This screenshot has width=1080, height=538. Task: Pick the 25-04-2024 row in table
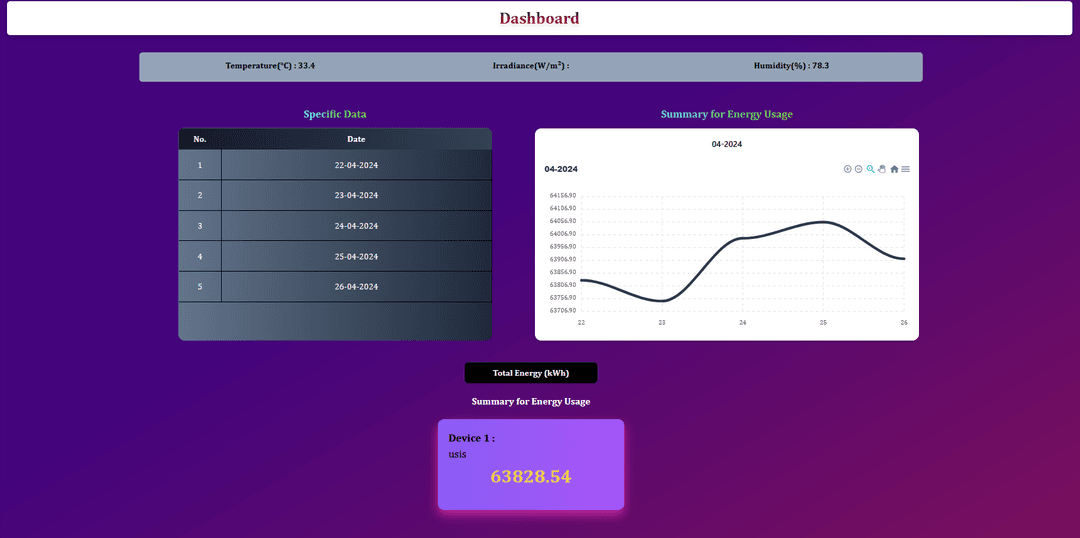[x=356, y=257]
